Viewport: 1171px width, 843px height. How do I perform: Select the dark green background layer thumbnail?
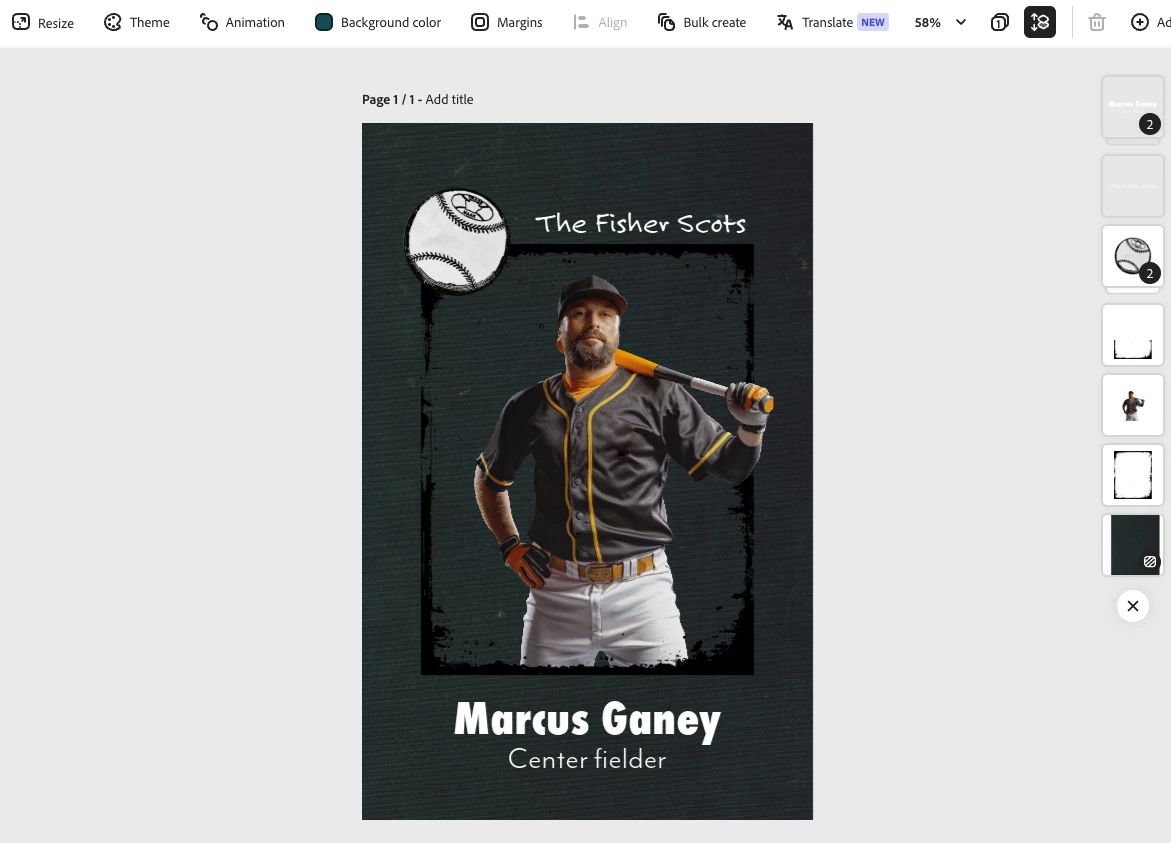tap(1133, 545)
